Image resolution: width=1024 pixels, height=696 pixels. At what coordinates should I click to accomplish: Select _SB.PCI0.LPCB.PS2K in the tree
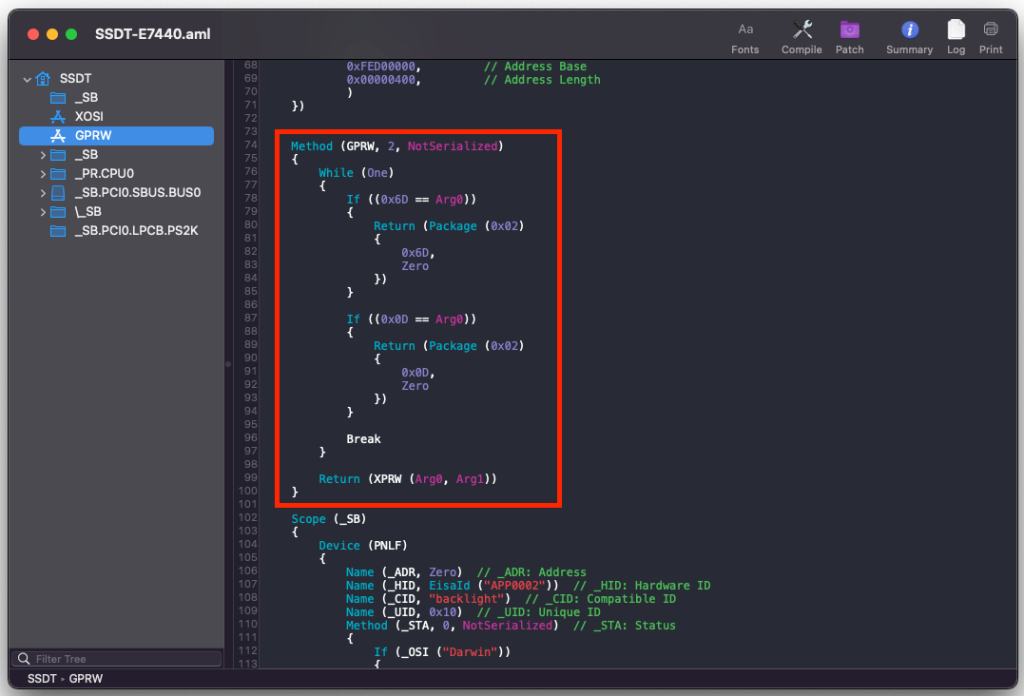click(136, 231)
